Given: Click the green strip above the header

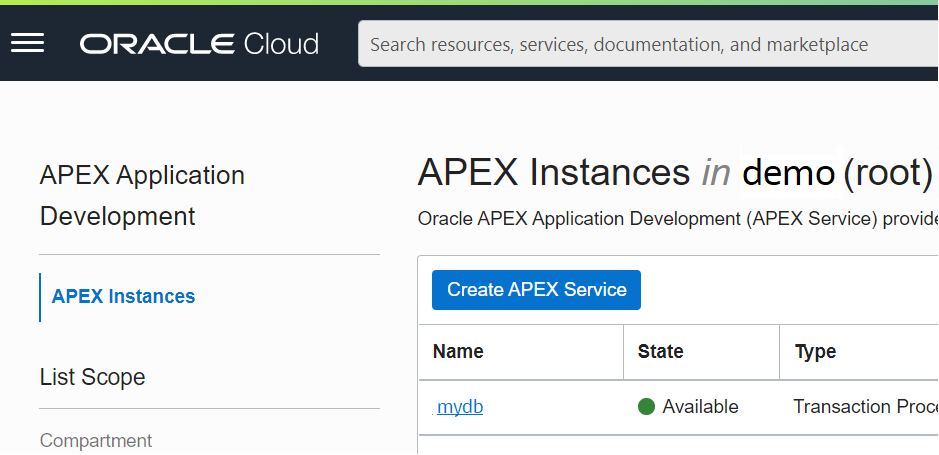Looking at the screenshot, I should [469, 2].
